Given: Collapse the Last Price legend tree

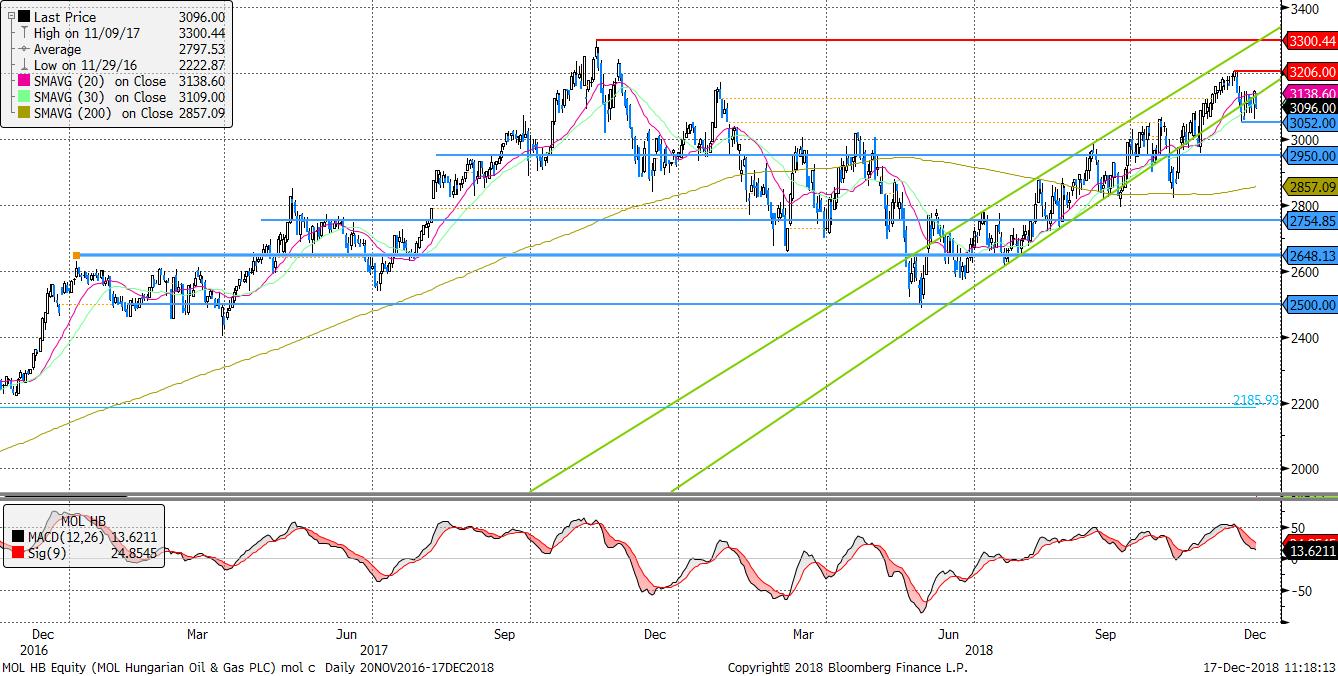Looking at the screenshot, I should click(x=10, y=17).
